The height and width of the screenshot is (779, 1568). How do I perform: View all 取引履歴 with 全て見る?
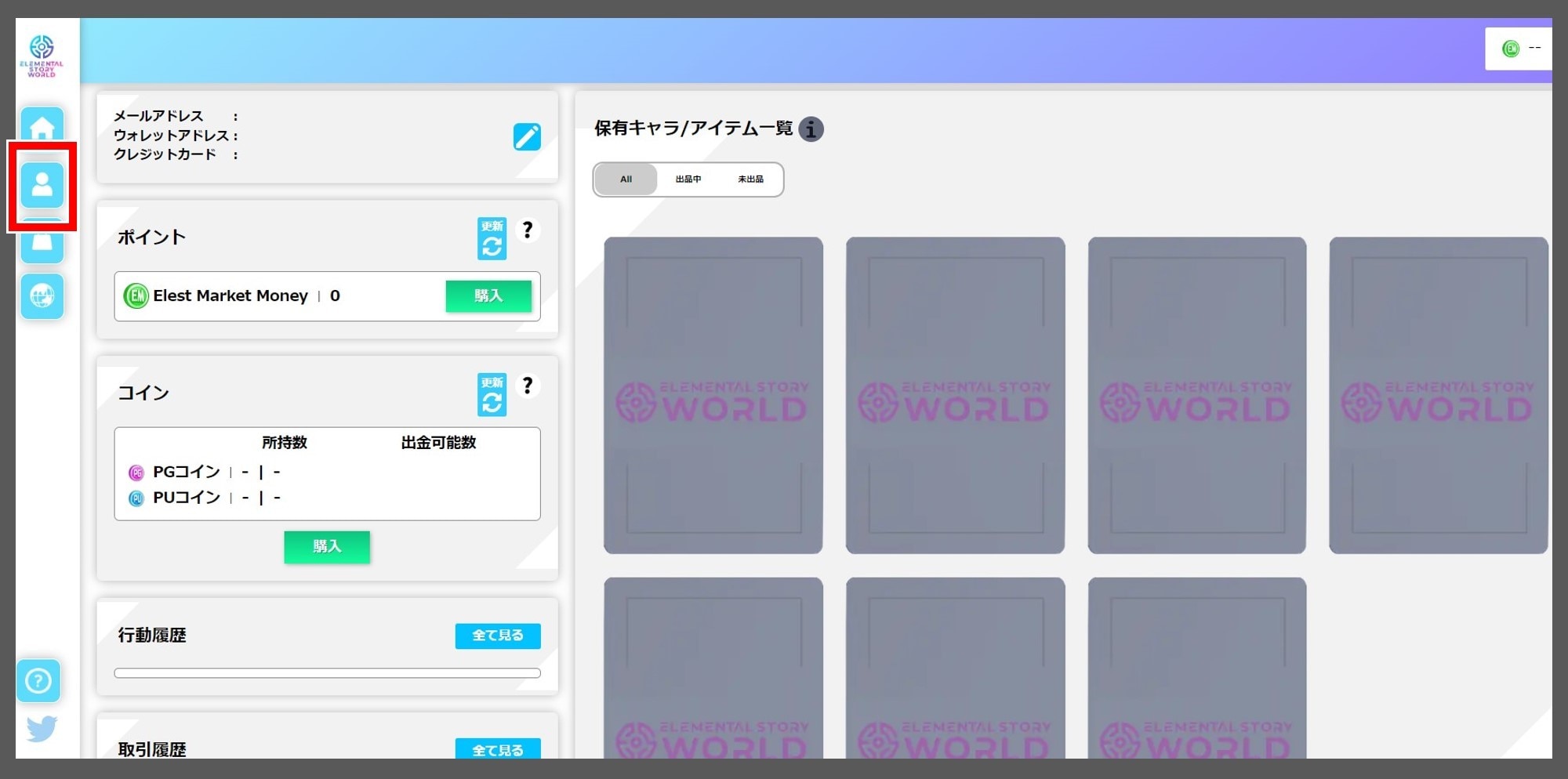498,748
